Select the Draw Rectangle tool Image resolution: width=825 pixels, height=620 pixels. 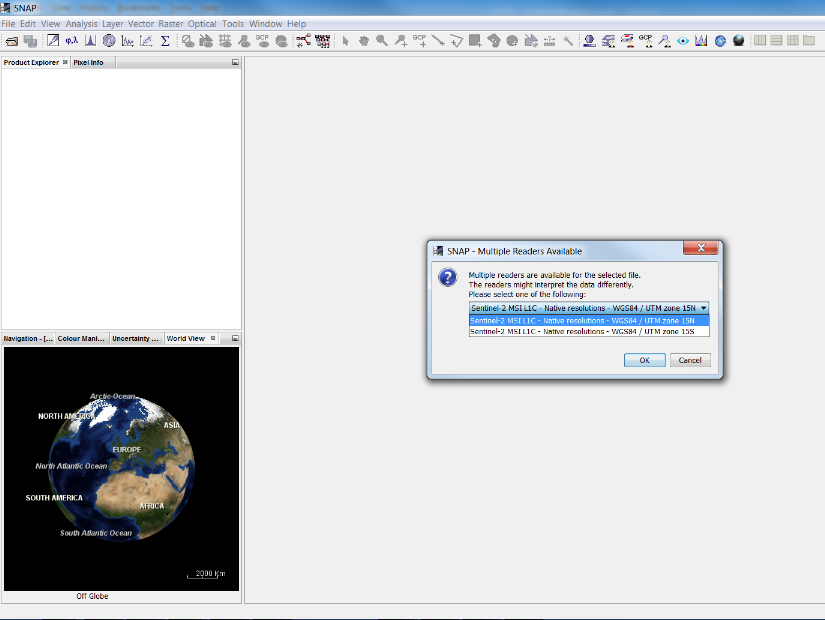pyautogui.click(x=475, y=41)
